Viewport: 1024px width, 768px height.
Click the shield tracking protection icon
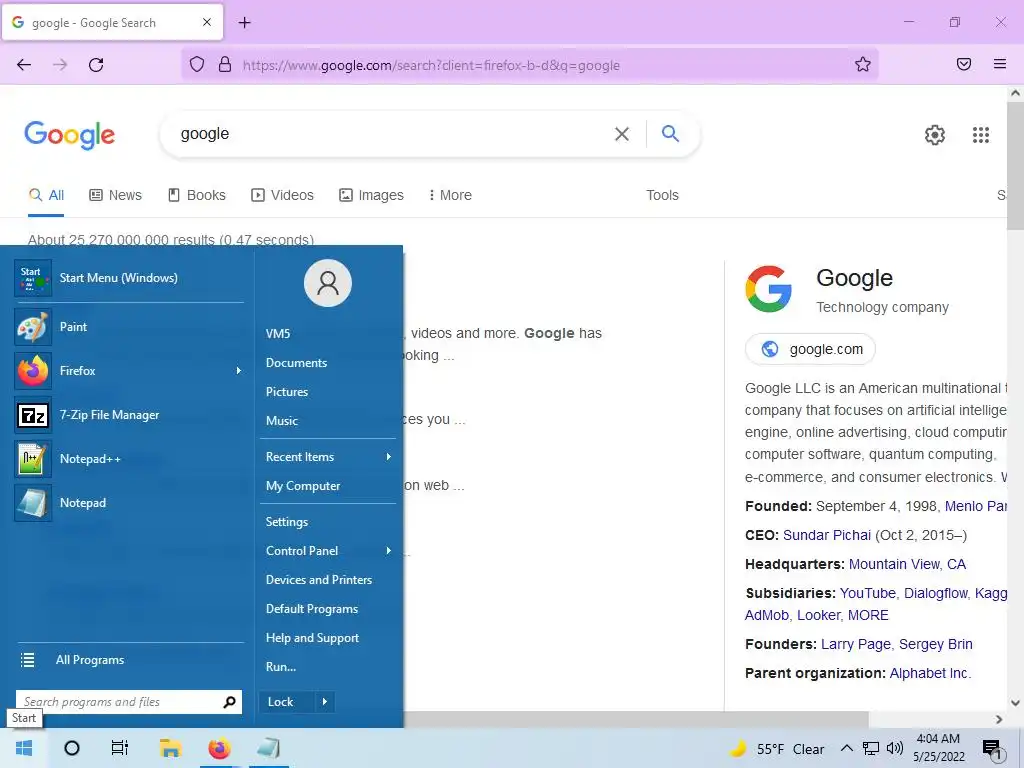click(197, 65)
